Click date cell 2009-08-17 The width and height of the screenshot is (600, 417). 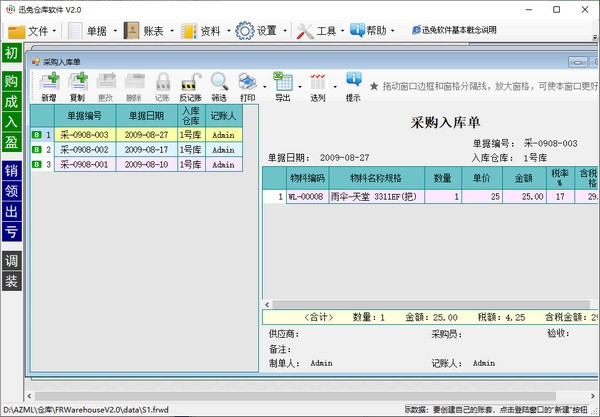coord(147,150)
